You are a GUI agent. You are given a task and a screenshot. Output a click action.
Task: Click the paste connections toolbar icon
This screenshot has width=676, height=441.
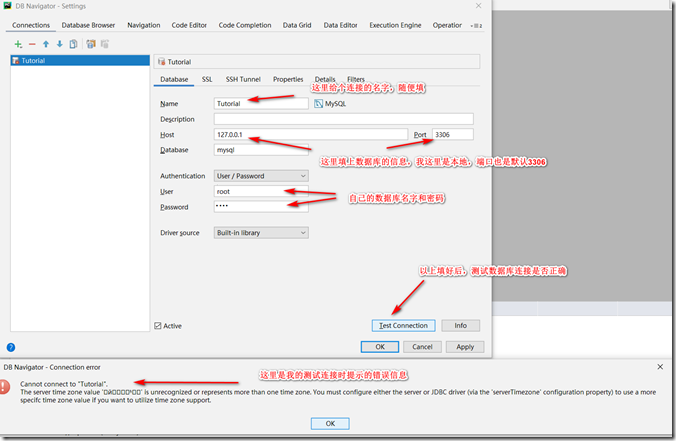pos(105,44)
